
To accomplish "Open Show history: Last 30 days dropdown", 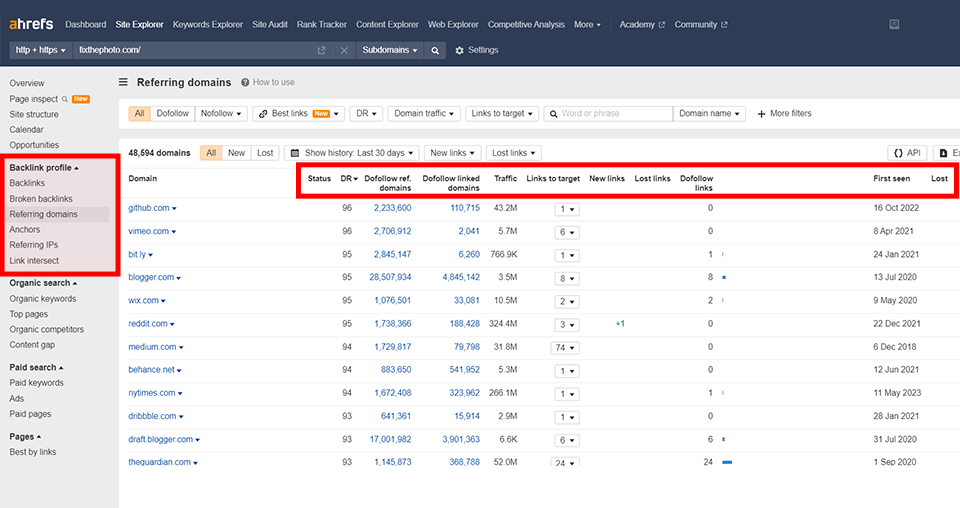I will point(350,153).
